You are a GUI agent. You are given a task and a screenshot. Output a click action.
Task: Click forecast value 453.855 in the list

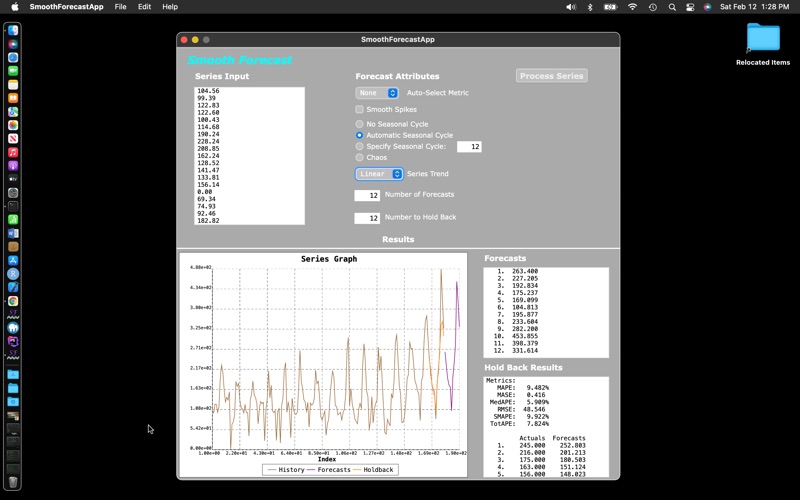click(525, 336)
